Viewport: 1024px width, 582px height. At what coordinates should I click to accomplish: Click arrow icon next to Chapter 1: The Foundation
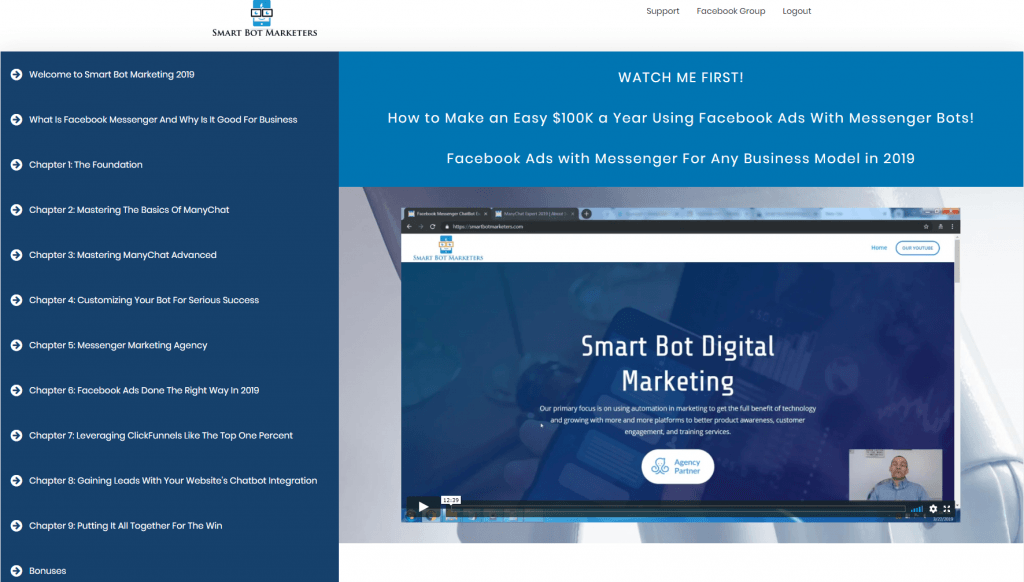click(16, 165)
